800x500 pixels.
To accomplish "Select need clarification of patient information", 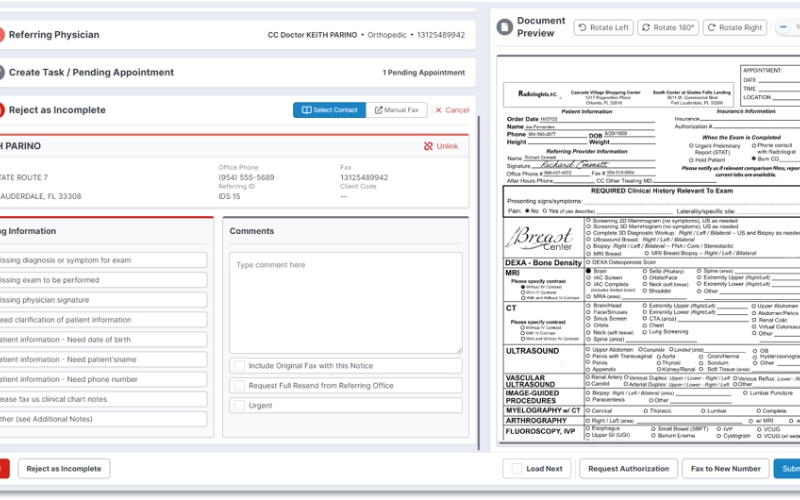I will 103,320.
